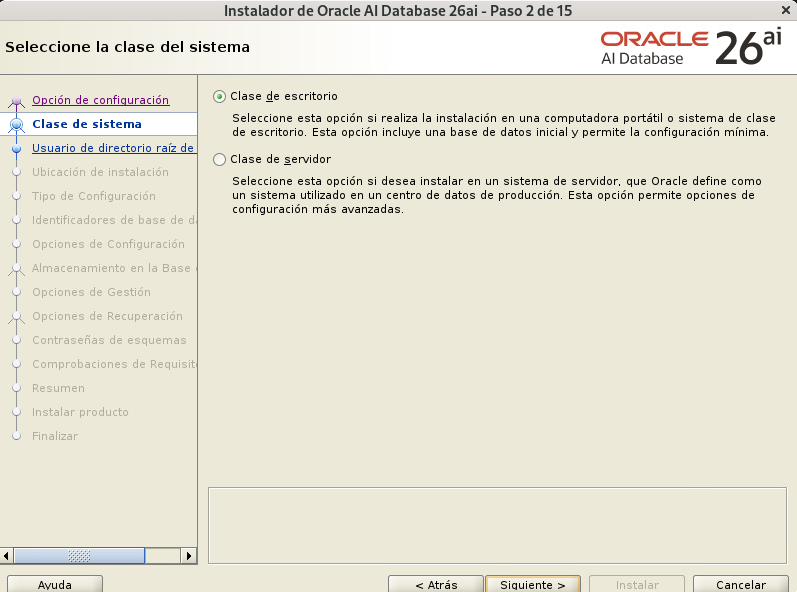The width and height of the screenshot is (797, 592).
Task: Click the empty message area at the bottom
Action: 497,525
